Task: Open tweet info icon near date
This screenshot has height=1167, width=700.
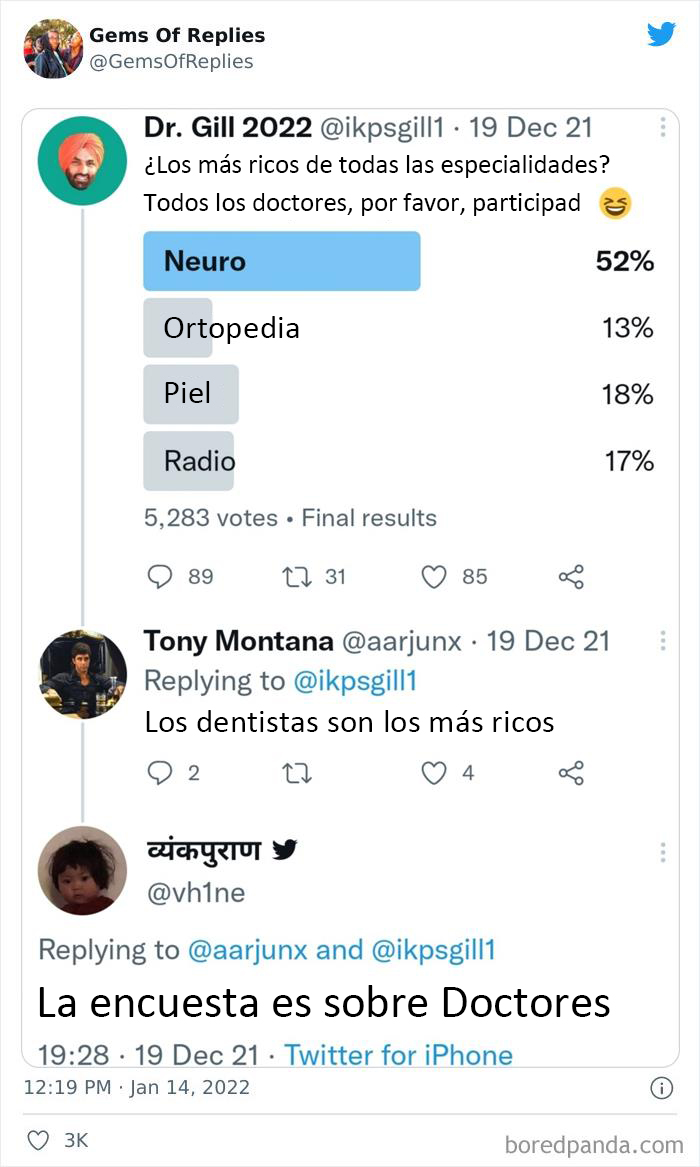Action: 662,1088
